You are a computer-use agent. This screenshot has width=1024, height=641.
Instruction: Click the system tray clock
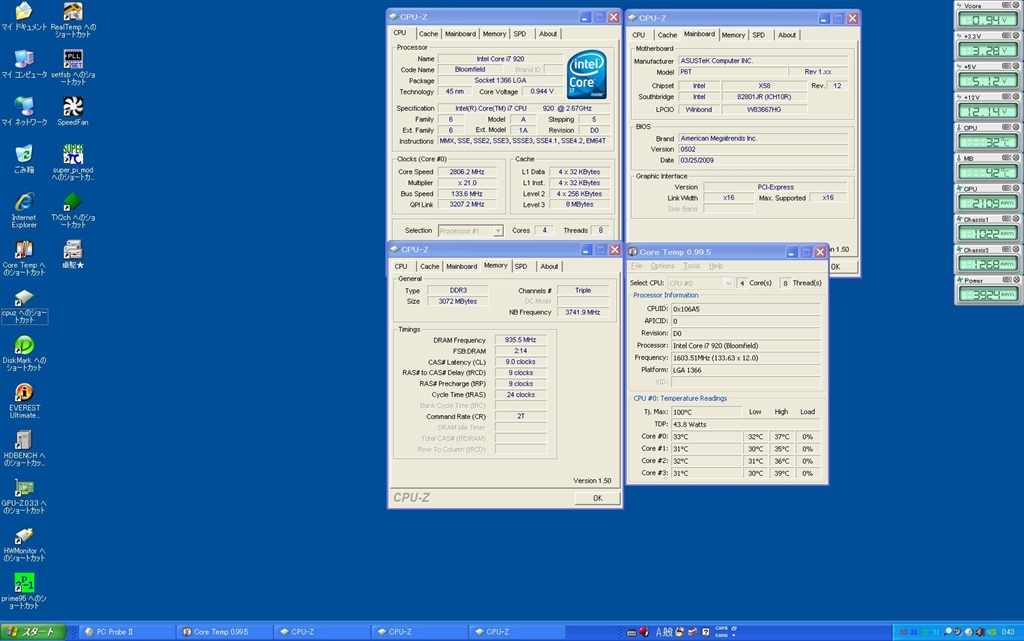click(1008, 632)
